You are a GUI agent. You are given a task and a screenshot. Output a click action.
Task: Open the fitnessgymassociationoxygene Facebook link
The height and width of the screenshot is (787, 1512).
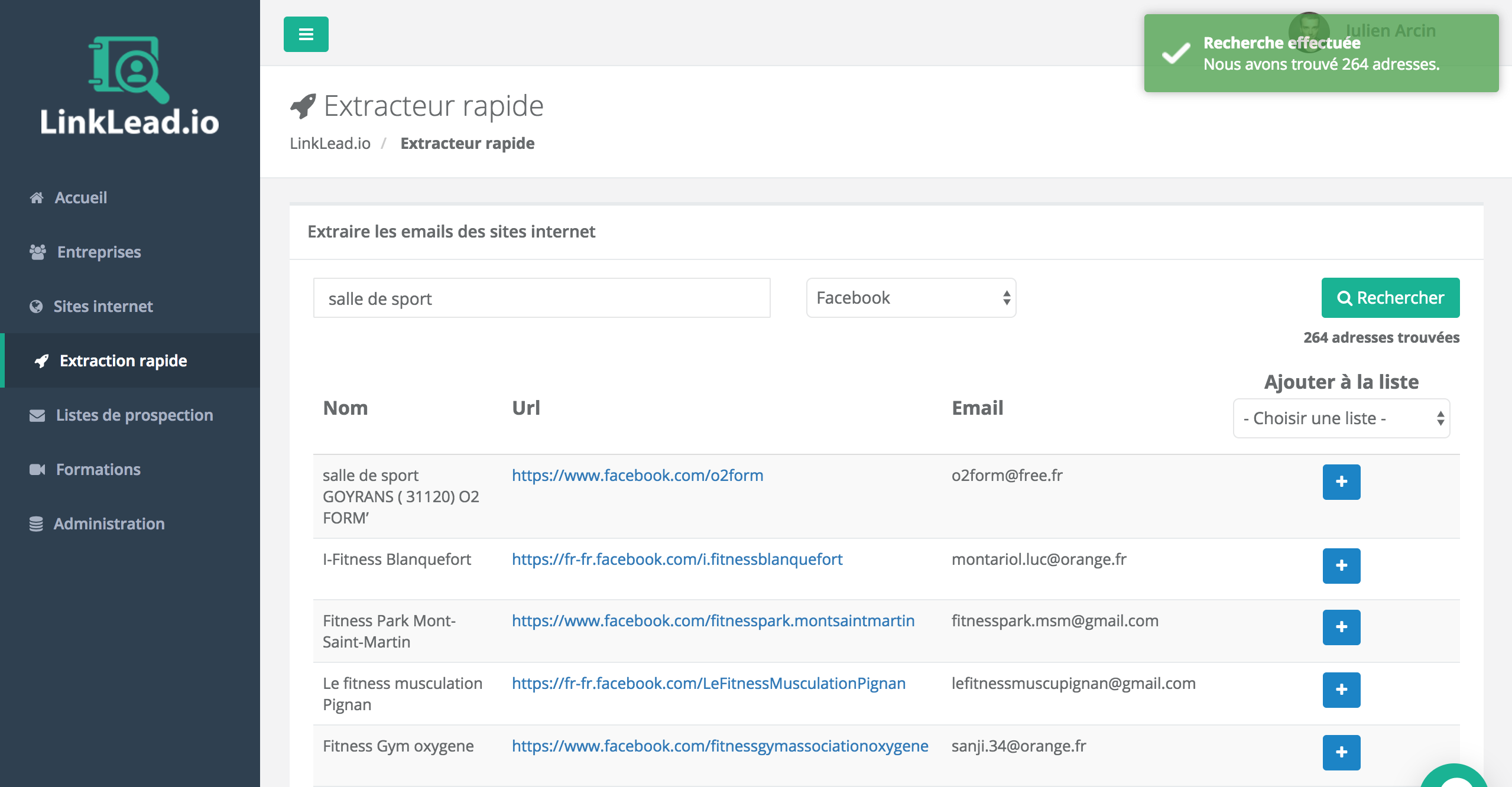point(720,746)
